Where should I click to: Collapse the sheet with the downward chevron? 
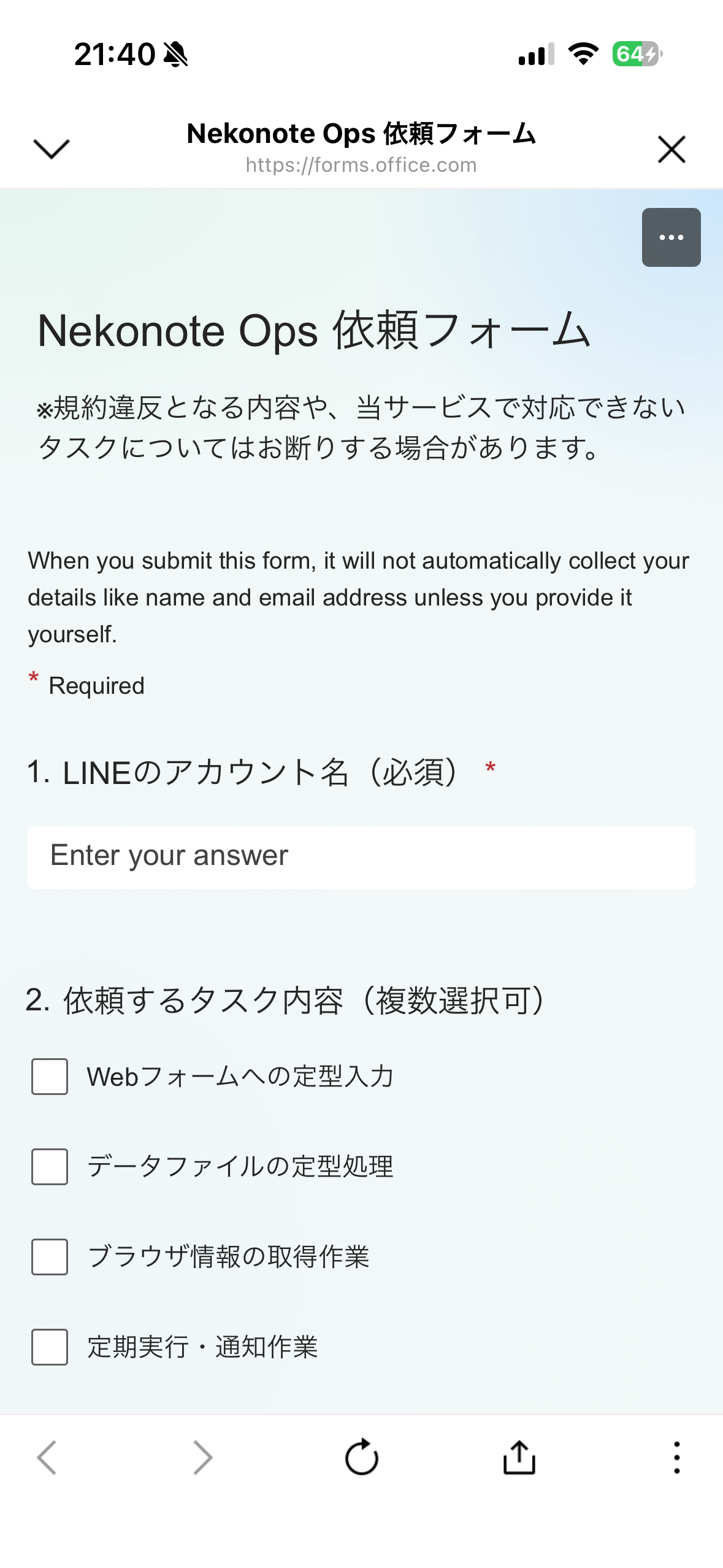tap(52, 149)
